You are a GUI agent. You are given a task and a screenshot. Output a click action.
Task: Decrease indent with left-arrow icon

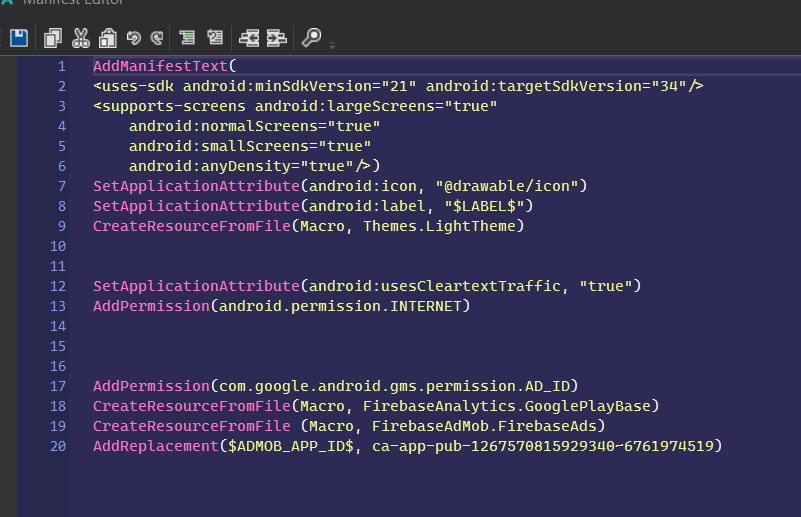(249, 38)
